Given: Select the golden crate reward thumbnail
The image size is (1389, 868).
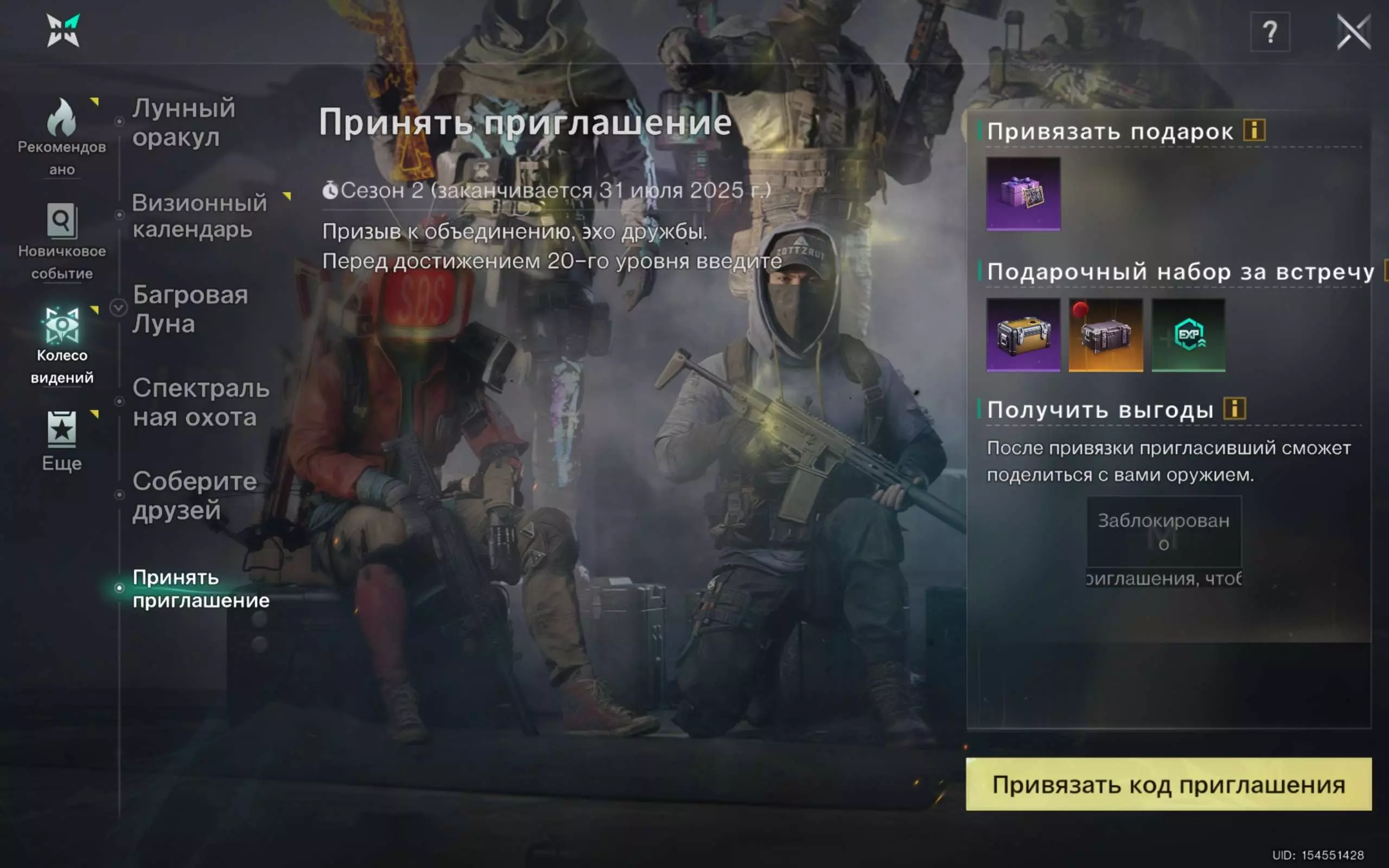Looking at the screenshot, I should pyautogui.click(x=1023, y=335).
